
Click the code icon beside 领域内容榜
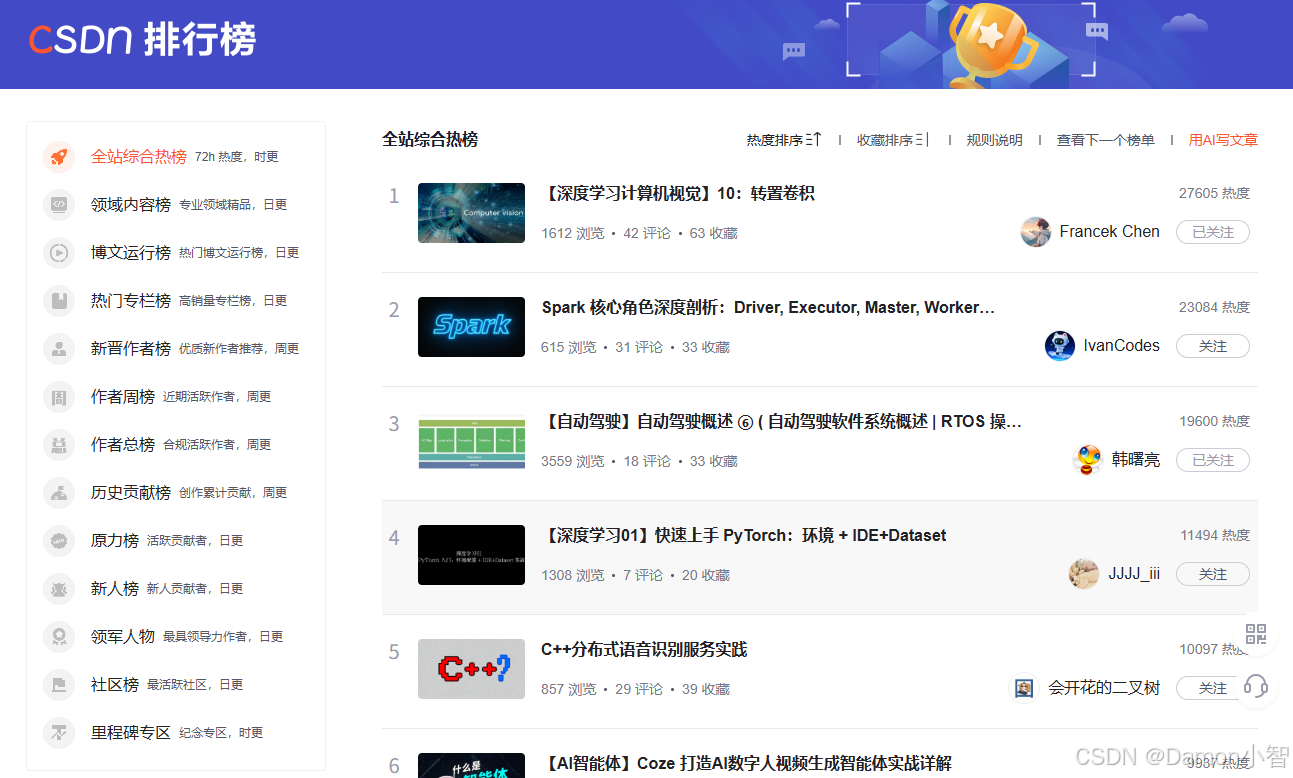pos(59,205)
